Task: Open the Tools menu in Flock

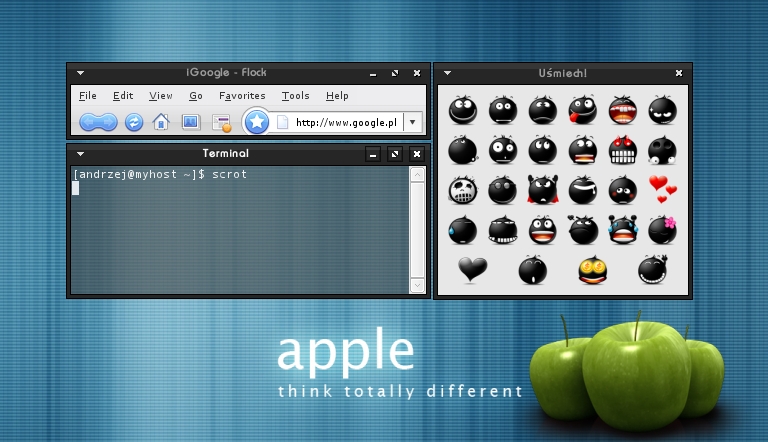Action: (x=295, y=96)
